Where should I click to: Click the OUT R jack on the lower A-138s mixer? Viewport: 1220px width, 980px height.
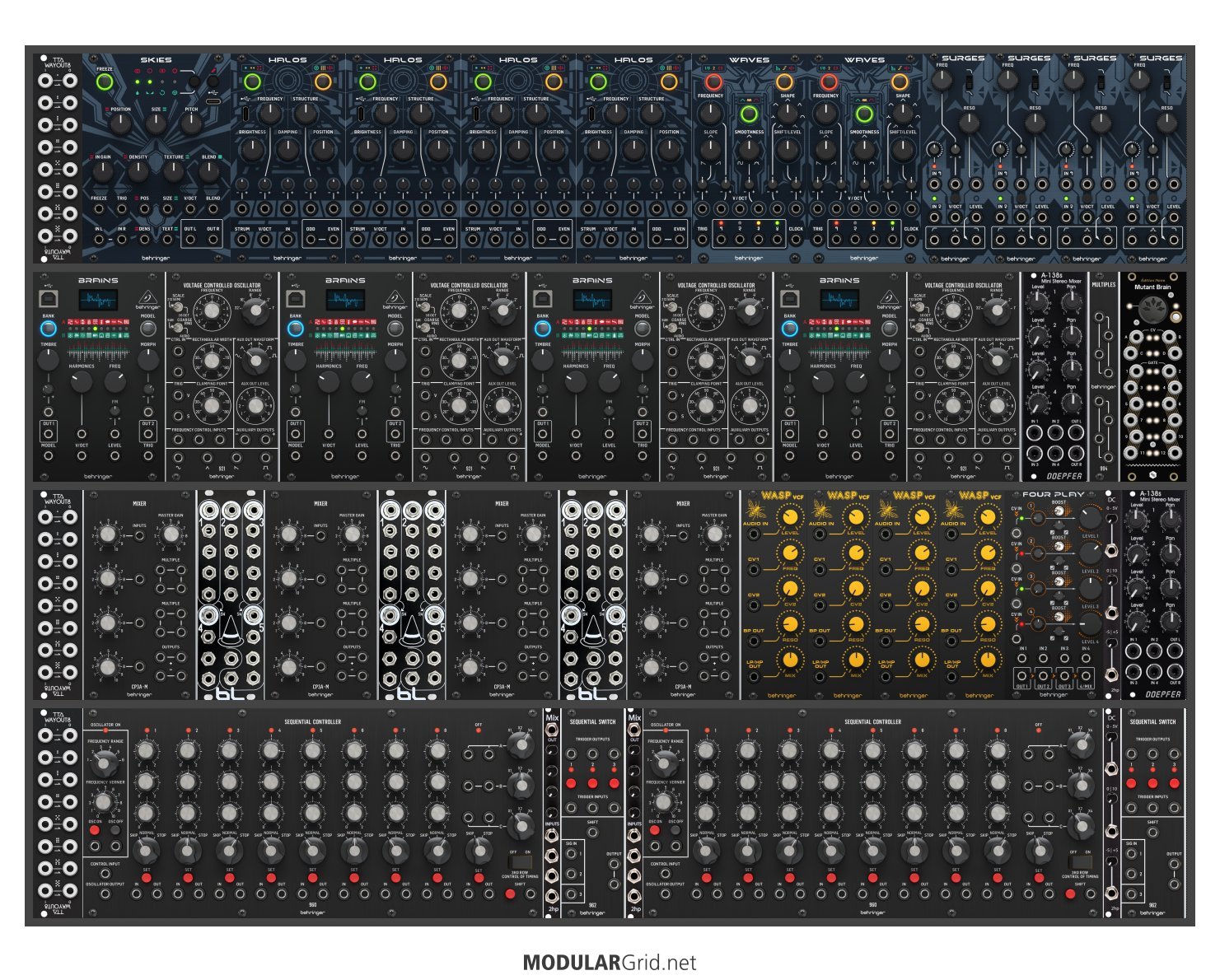[1176, 672]
